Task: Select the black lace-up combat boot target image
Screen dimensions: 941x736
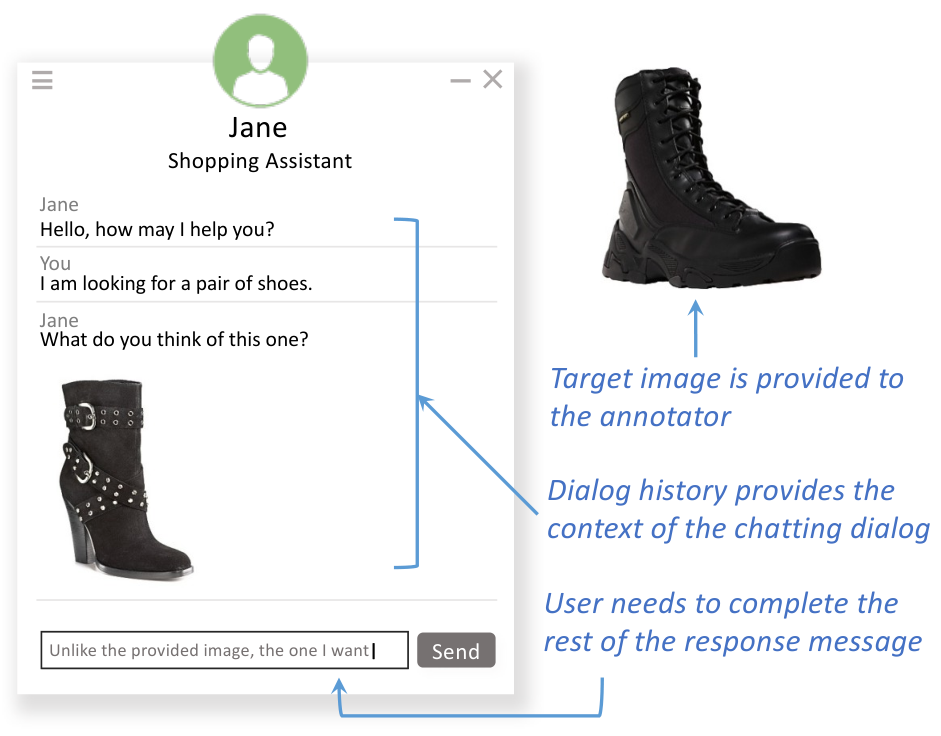Action: coord(711,177)
